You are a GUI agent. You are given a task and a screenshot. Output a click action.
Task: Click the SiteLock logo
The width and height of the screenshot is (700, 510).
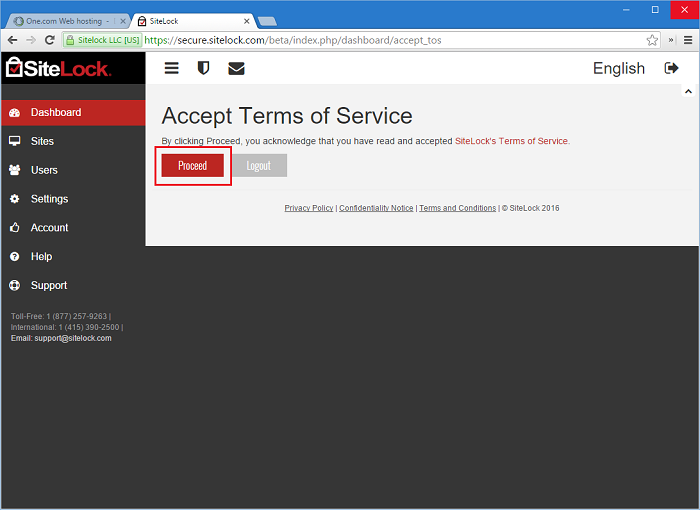(x=58, y=68)
